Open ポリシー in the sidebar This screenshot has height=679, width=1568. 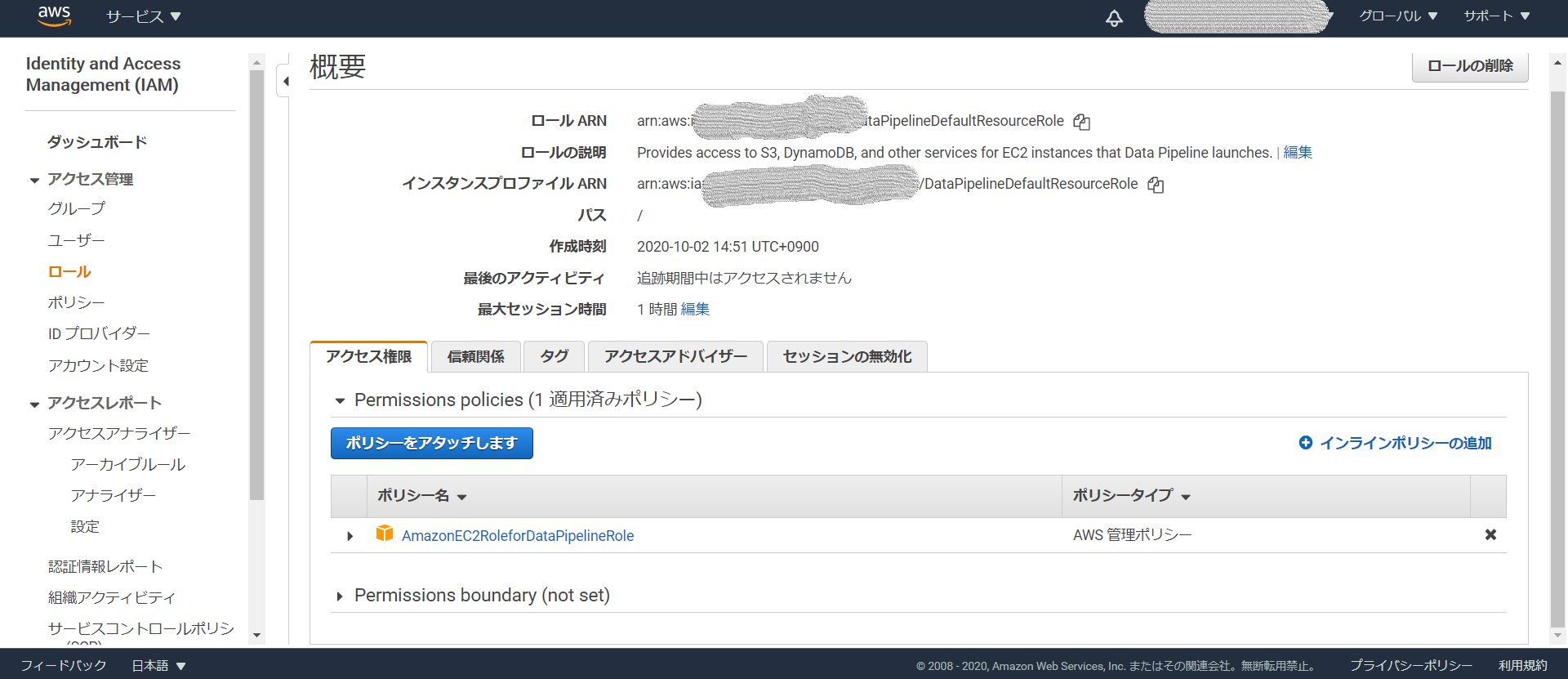click(77, 302)
